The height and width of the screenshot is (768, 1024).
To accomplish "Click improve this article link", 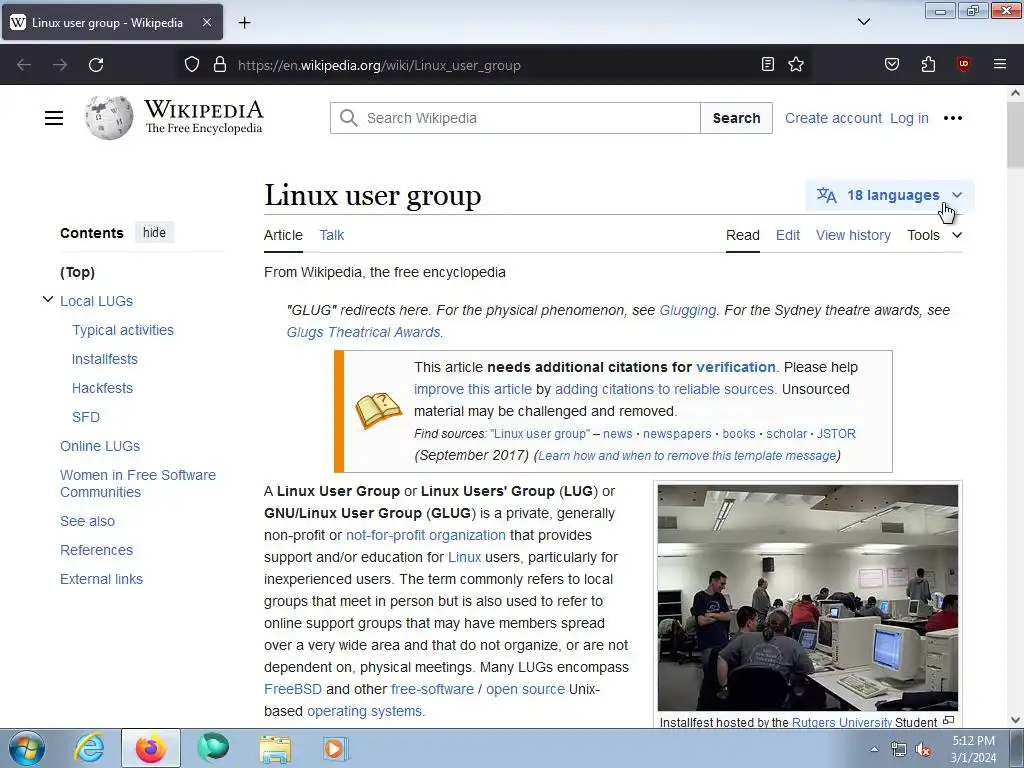I will pos(473,389).
